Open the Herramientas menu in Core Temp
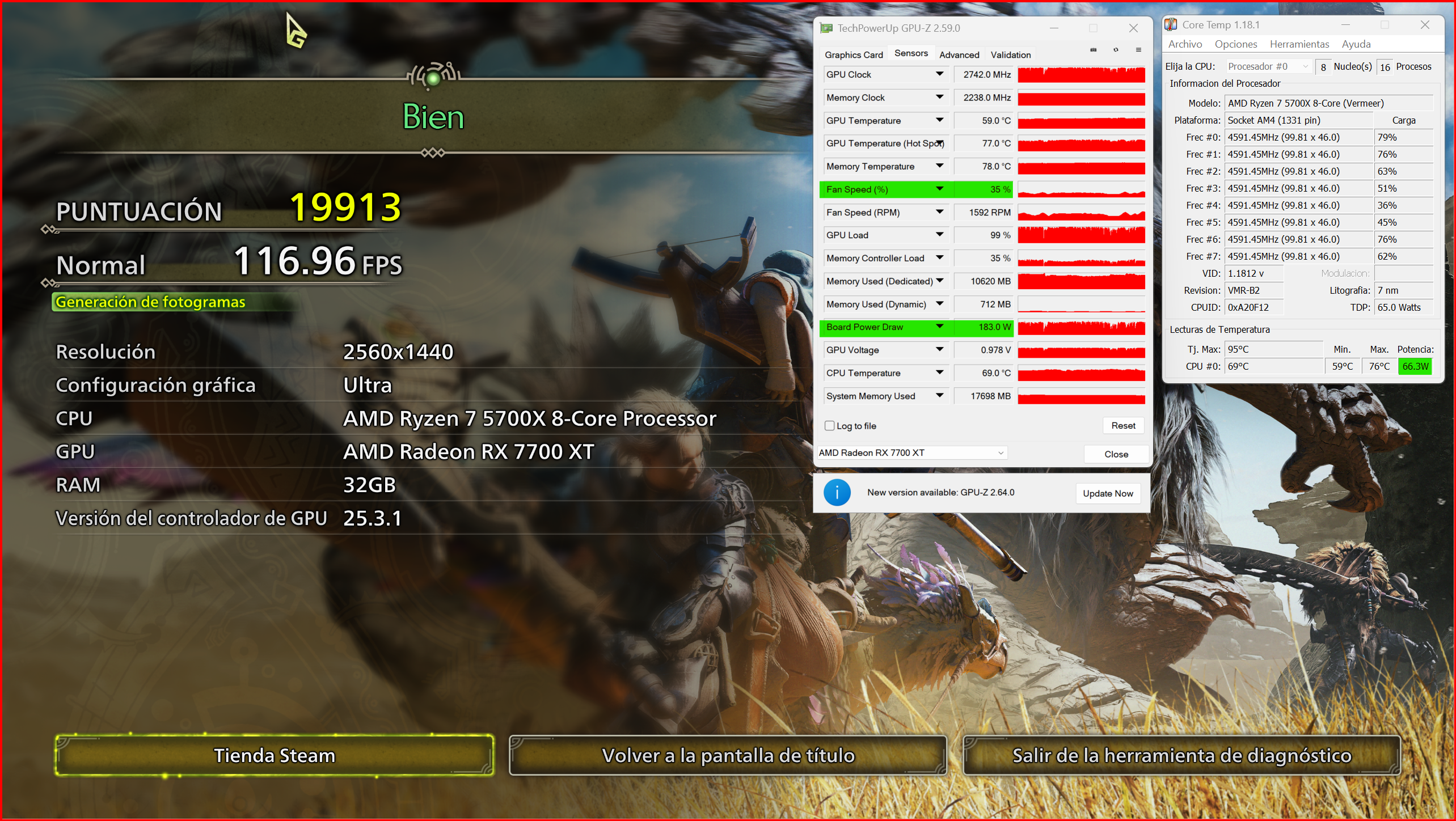Viewport: 1456px width, 821px height. pos(1299,44)
